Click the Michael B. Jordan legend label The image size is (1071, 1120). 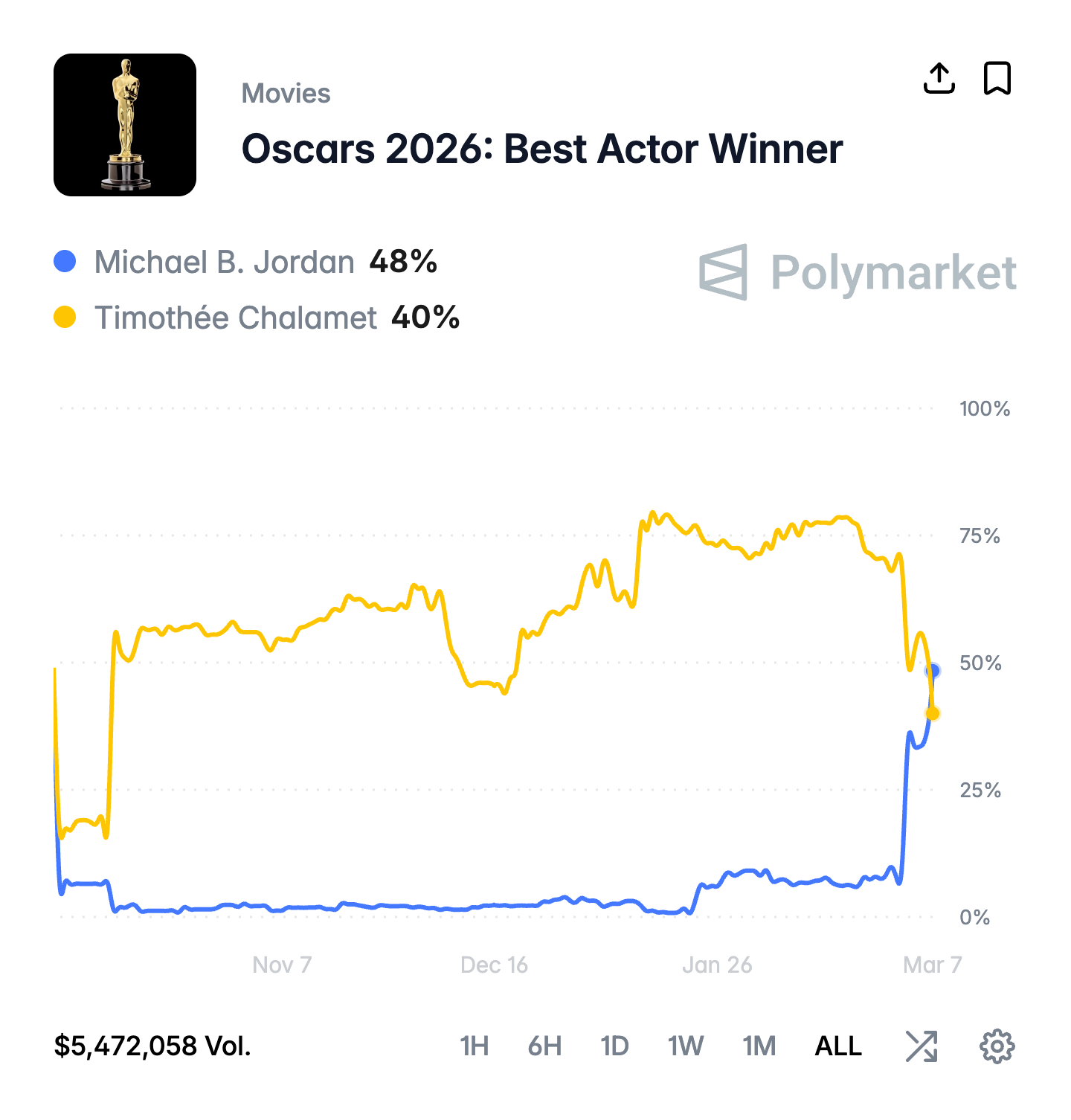[224, 263]
